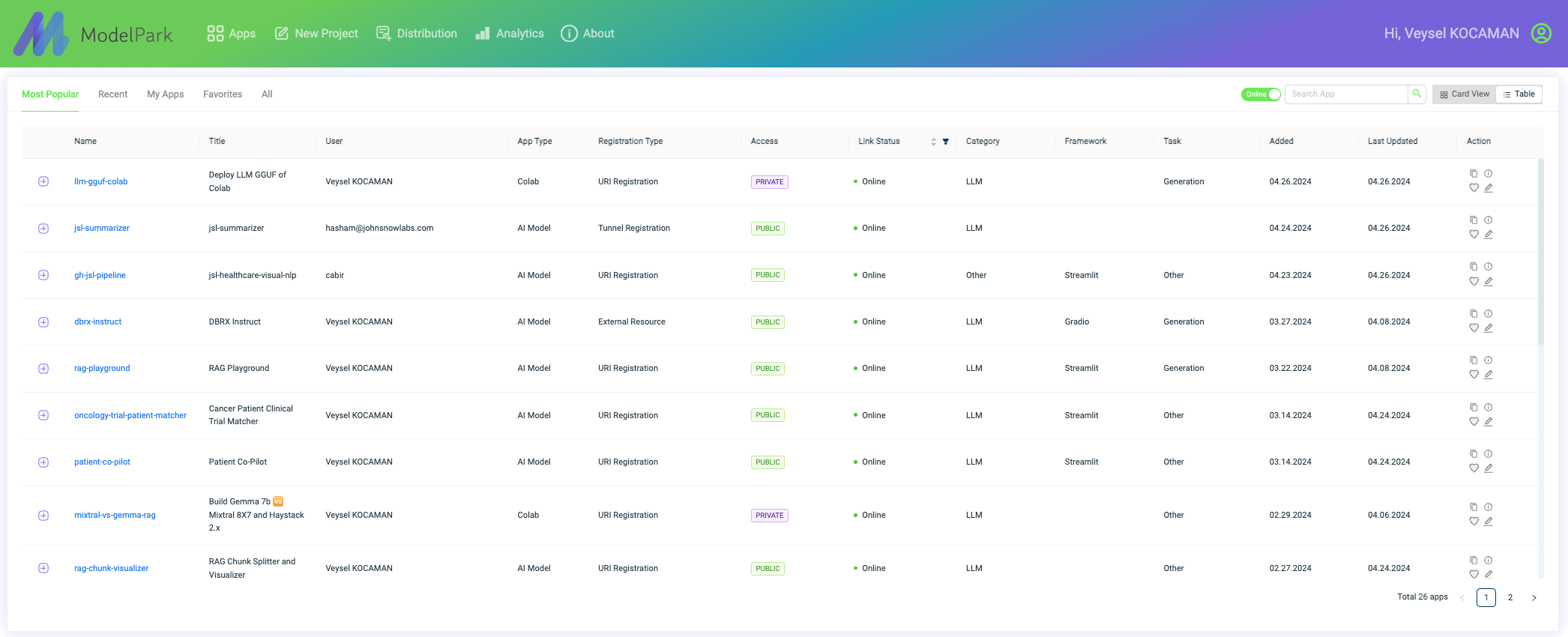This screenshot has width=1568, height=637.
Task: Favorite heart for oncology-trial-patient-matcher
Action: pos(1474,422)
